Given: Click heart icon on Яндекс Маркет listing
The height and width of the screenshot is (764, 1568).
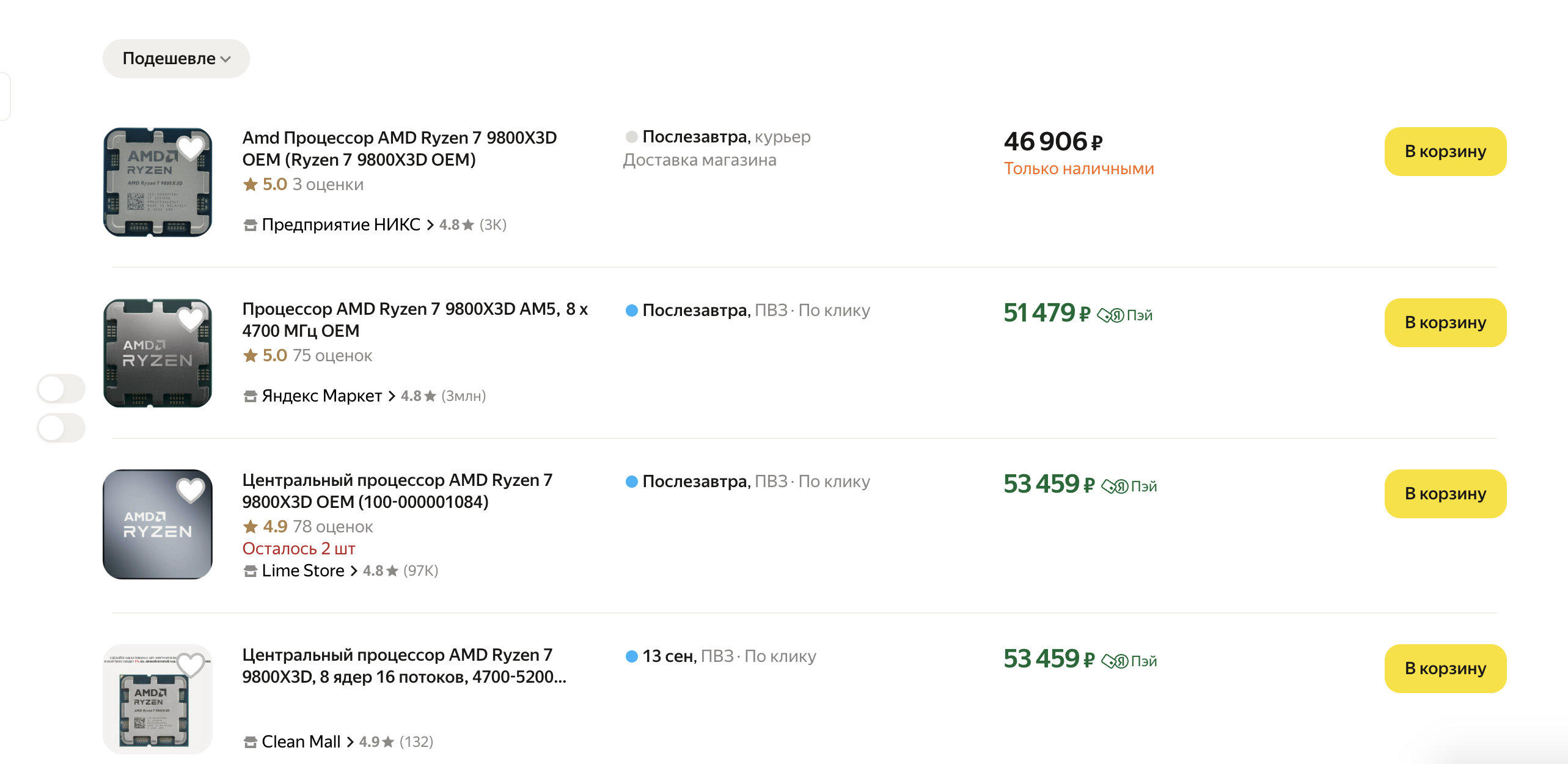Looking at the screenshot, I should click(x=190, y=318).
